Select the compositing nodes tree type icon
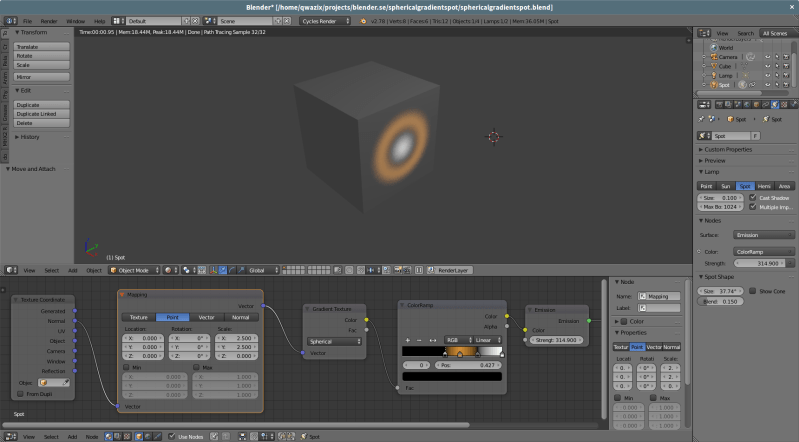The image size is (799, 442). coord(118,437)
